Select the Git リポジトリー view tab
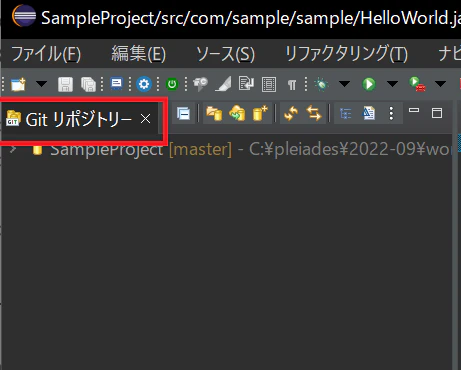Screen dimensions: 461x370 tap(79, 119)
